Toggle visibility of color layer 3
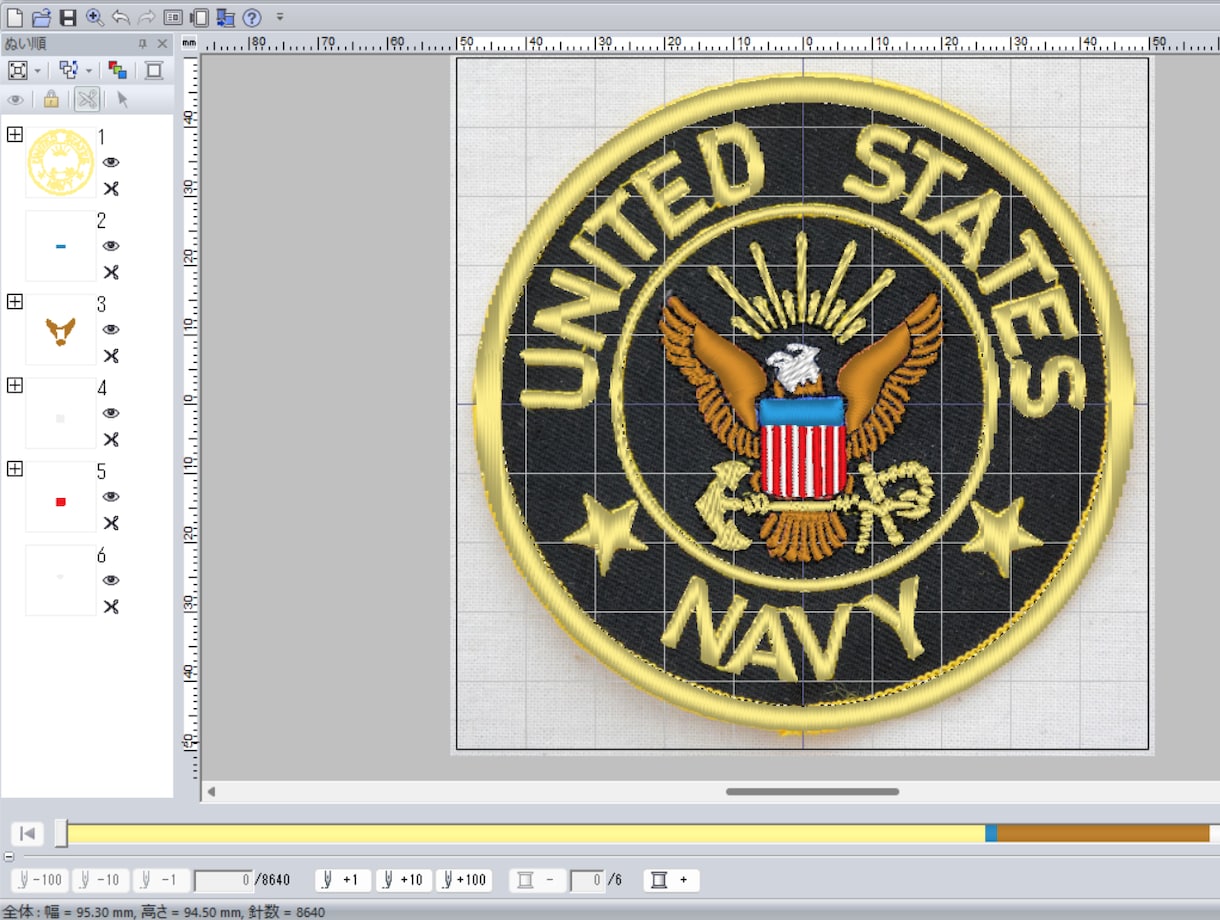The height and width of the screenshot is (920, 1220). pos(111,329)
